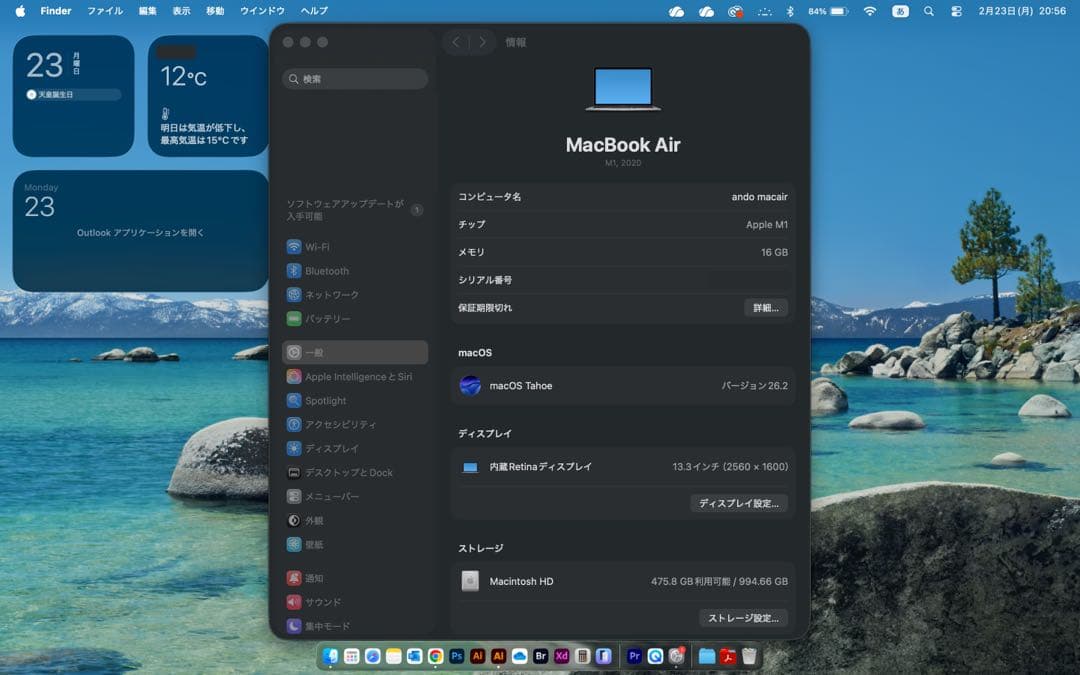Open the ファイル menu
This screenshot has width=1080, height=675.
[105, 11]
